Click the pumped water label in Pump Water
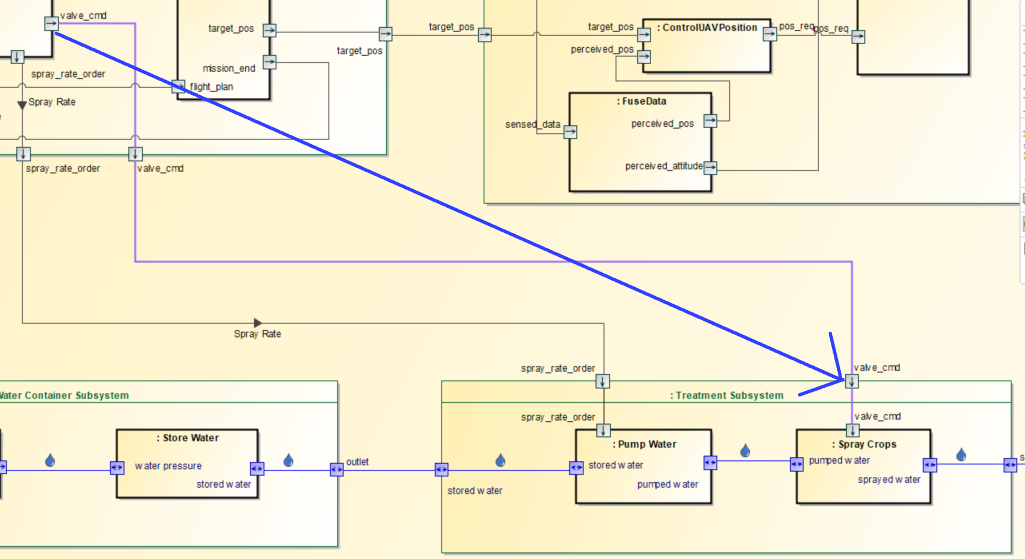This screenshot has width=1025, height=559. pos(667,484)
